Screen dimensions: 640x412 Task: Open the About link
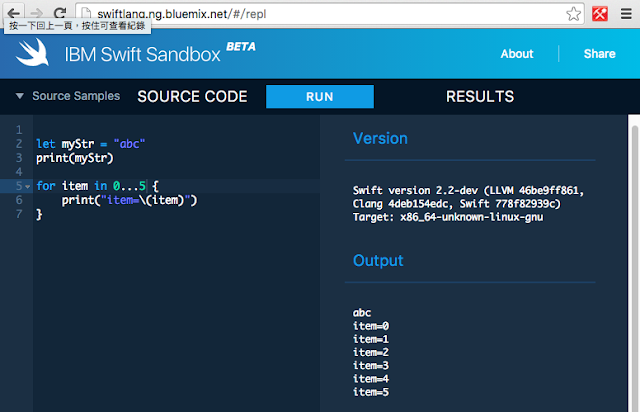(x=517, y=53)
